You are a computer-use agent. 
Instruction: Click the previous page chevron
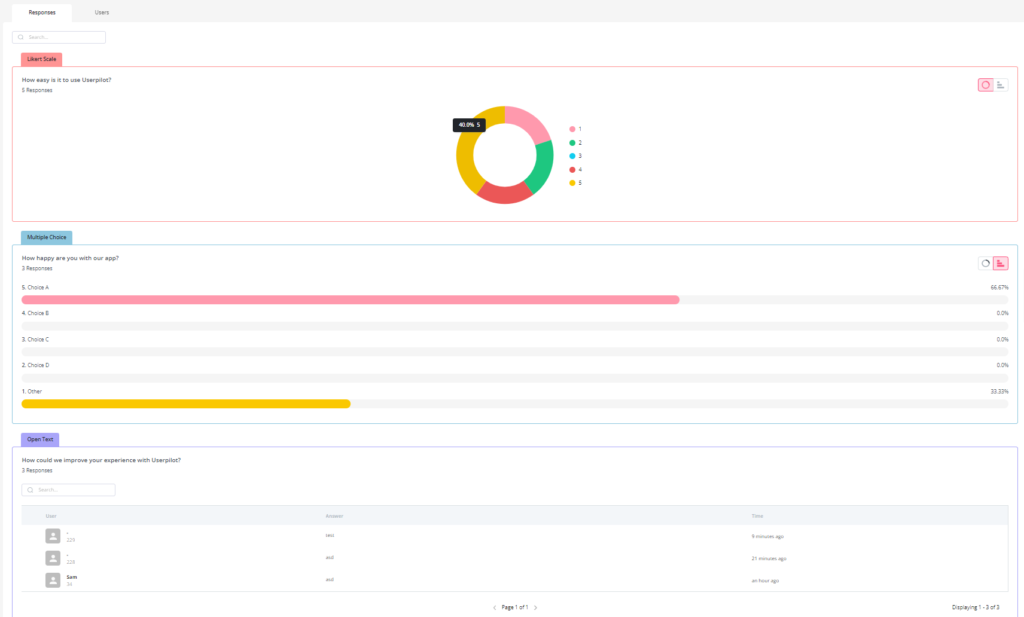click(x=495, y=606)
